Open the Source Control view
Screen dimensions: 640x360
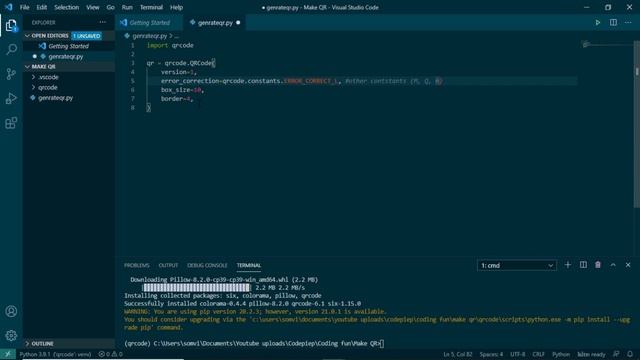click(x=11, y=74)
